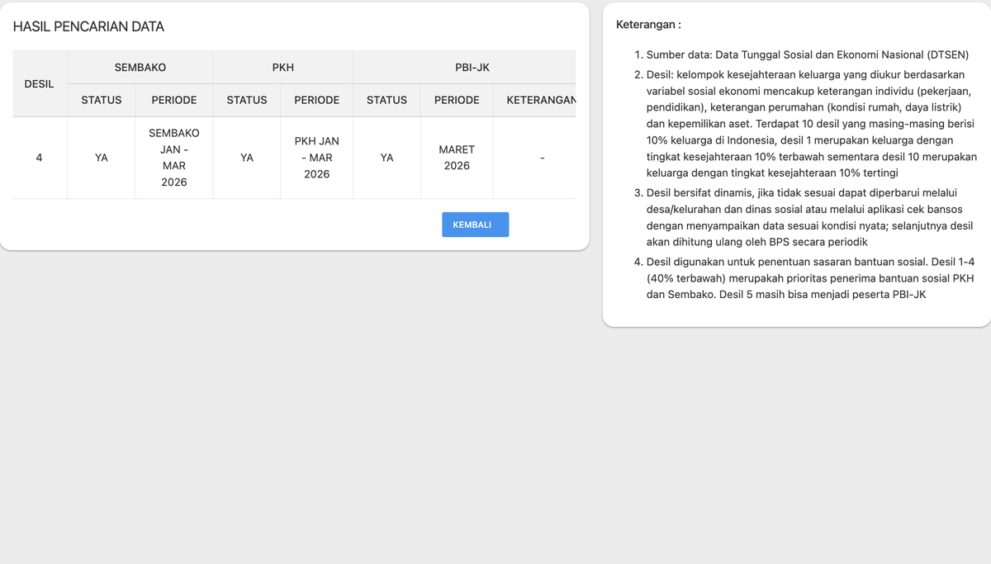
Task: Click the PKH group header
Action: 283,67
